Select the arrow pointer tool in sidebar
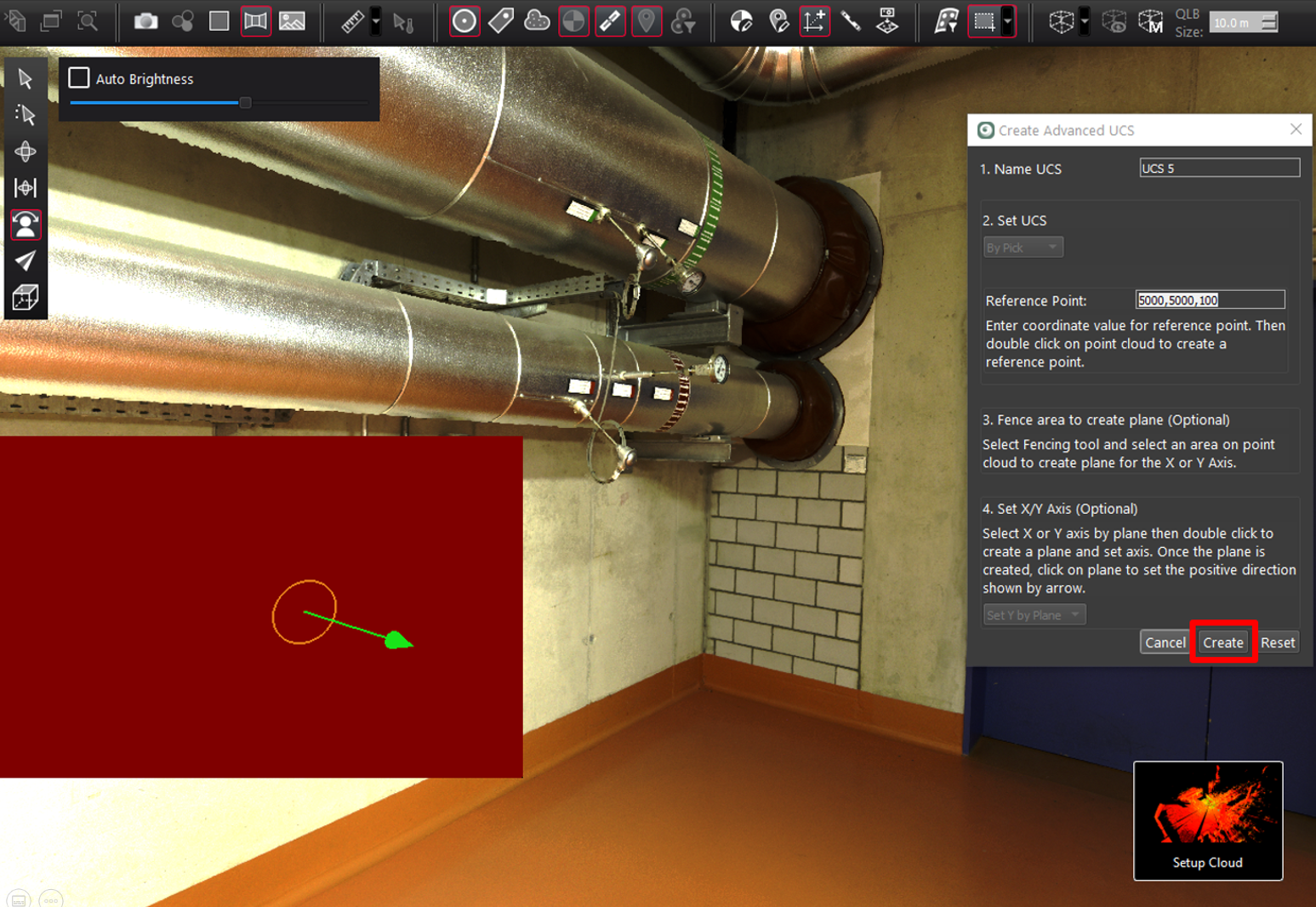This screenshot has width=1316, height=907. point(25,78)
